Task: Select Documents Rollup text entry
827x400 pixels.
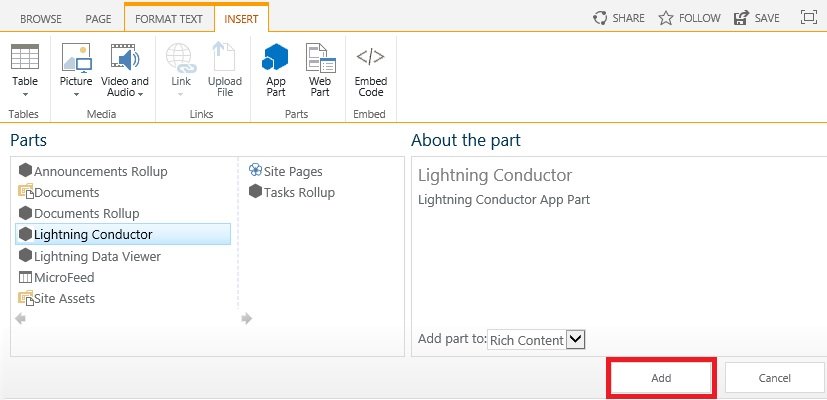Action: [86, 214]
